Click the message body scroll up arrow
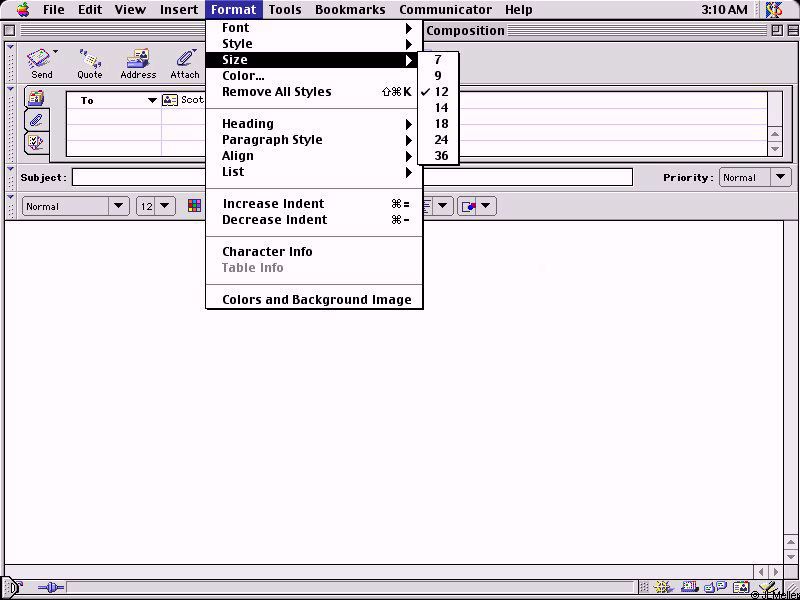The image size is (800, 600). 791,542
